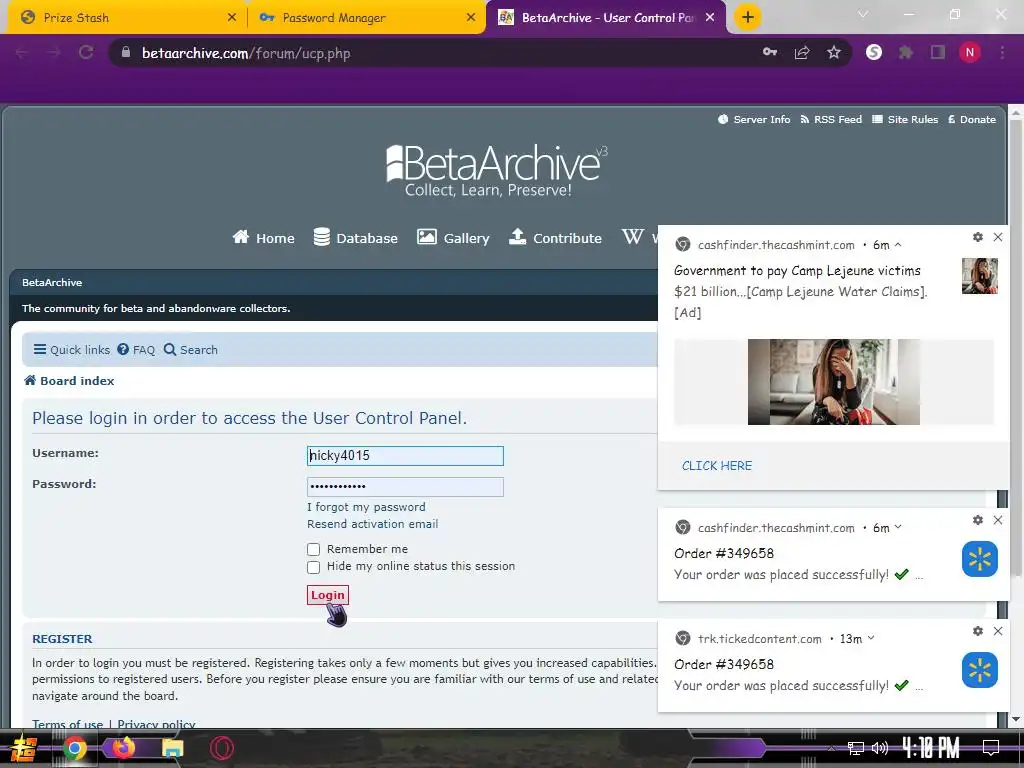Click the cashfinder order notification Walmart icon

point(980,559)
